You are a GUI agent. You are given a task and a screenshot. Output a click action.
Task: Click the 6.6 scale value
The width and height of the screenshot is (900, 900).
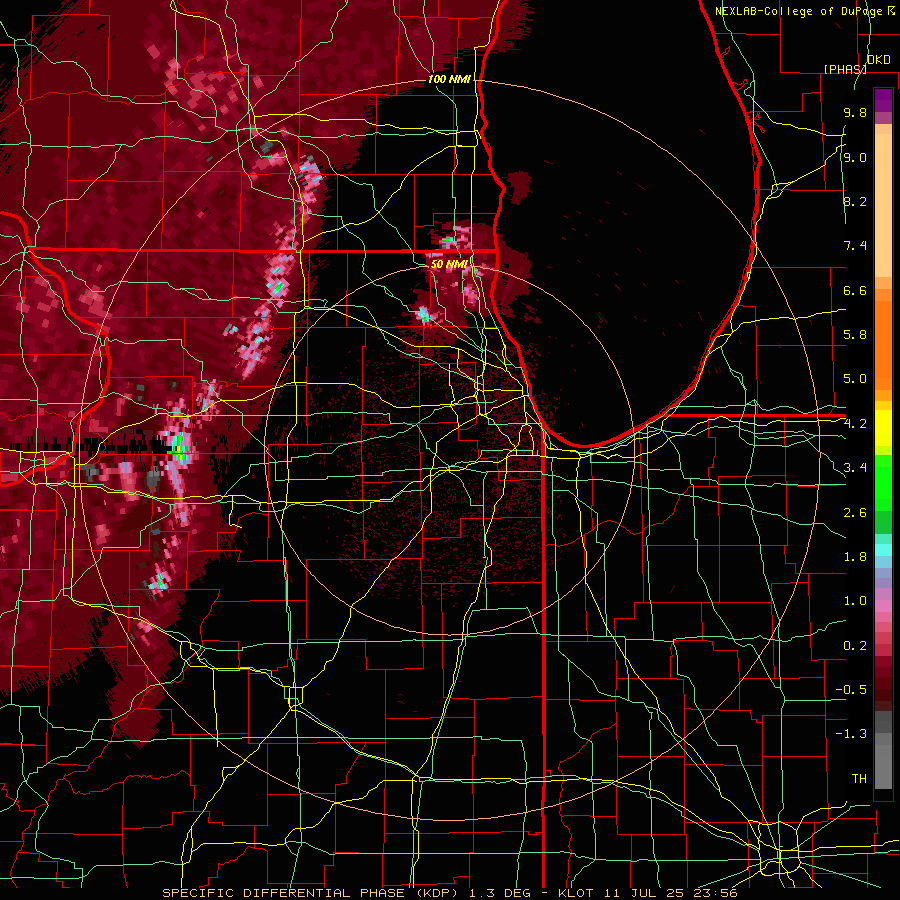(x=855, y=290)
